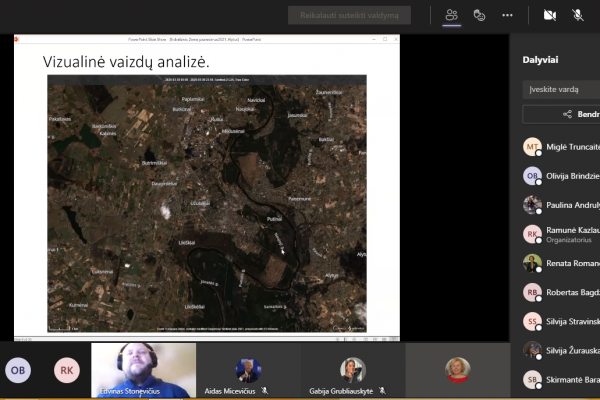Select participant Silvija Žurauska
Viewport: 600px width, 400px height.
click(x=561, y=351)
